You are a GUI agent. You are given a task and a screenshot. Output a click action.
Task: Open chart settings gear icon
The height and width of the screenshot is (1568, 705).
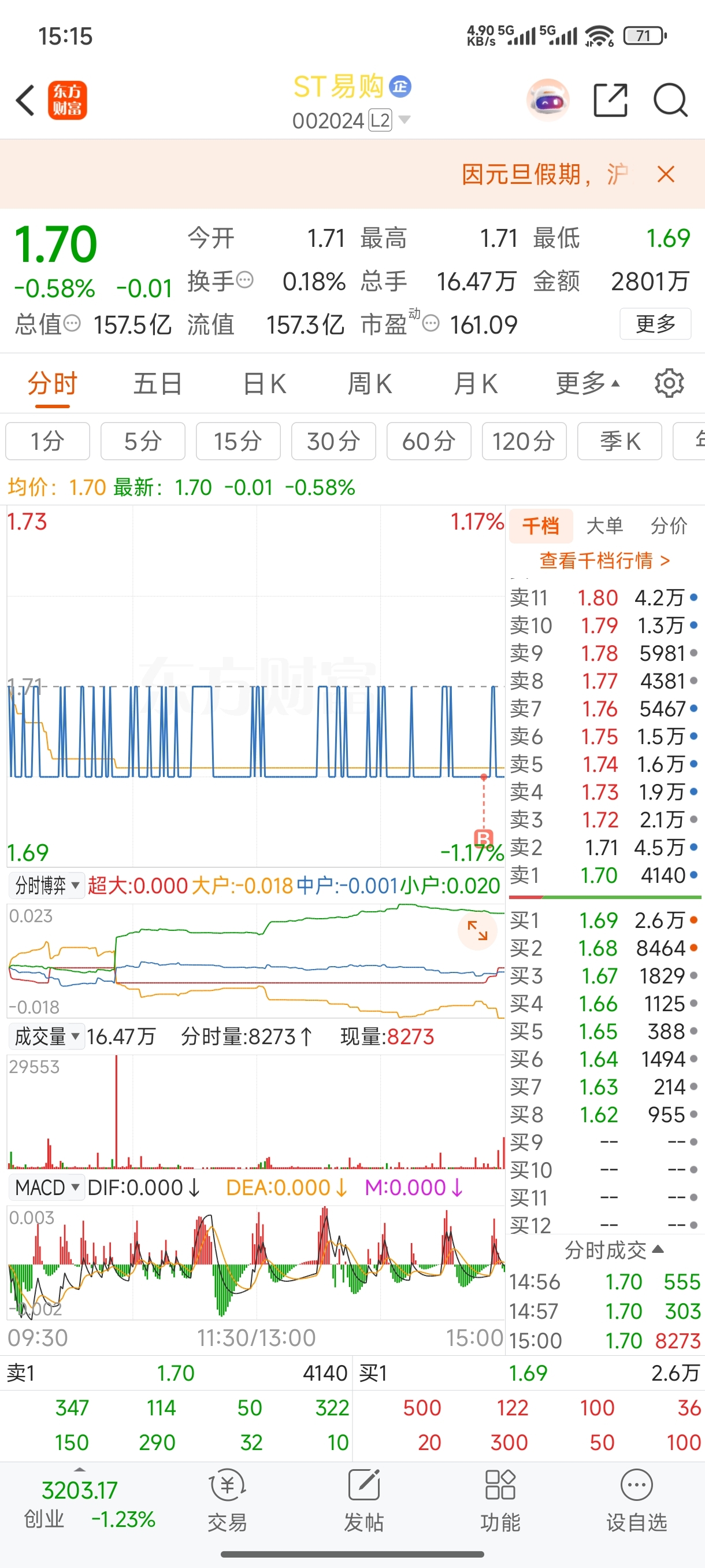pyautogui.click(x=669, y=383)
